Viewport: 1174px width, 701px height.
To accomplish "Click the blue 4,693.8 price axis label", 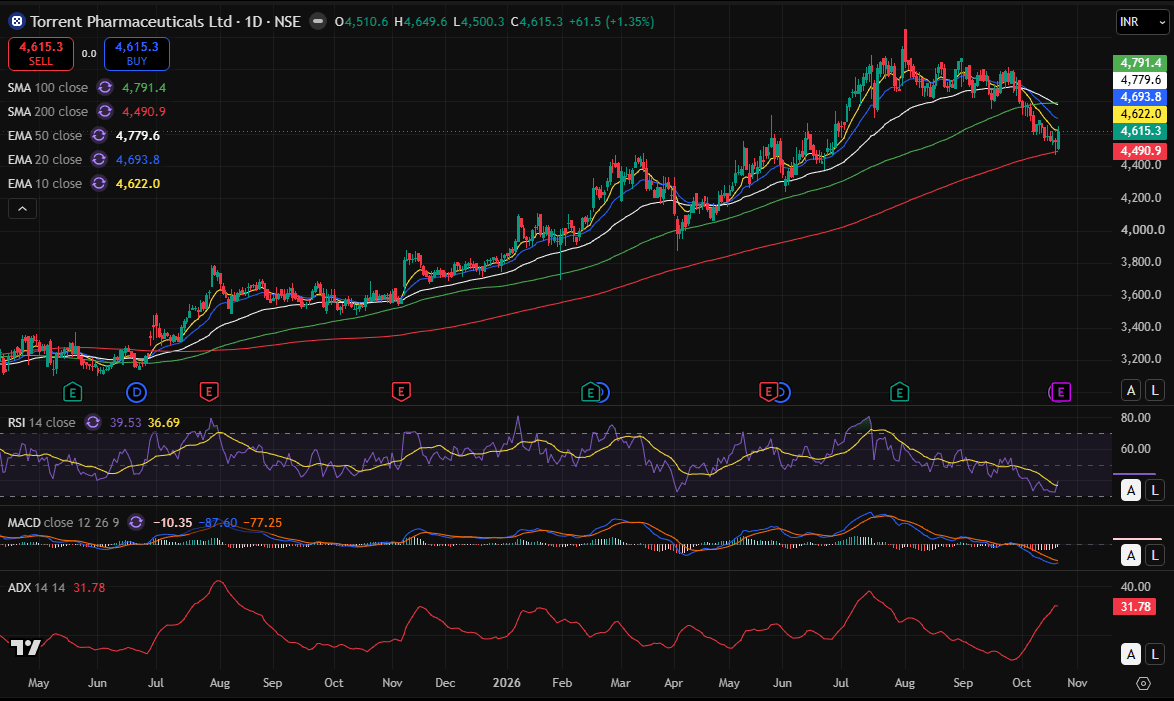I will pyautogui.click(x=1140, y=97).
